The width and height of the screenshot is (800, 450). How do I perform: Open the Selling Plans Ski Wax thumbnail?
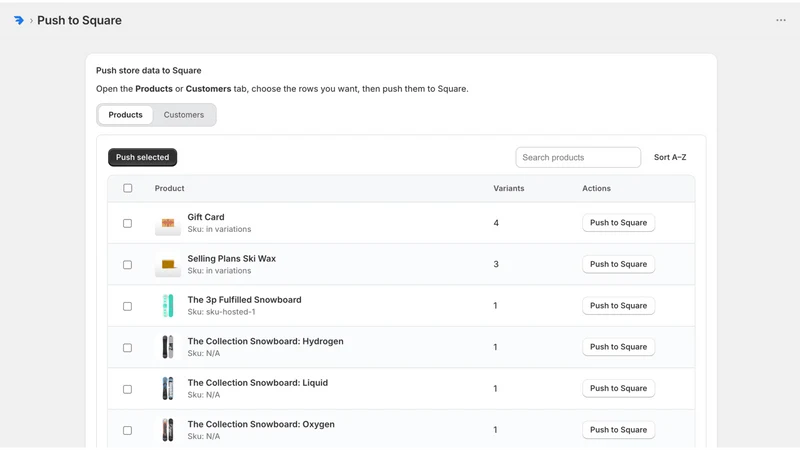coord(168,264)
